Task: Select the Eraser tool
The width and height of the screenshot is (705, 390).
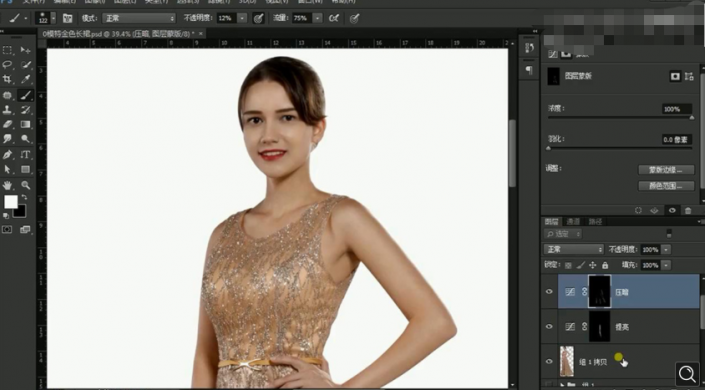Action: 8,124
